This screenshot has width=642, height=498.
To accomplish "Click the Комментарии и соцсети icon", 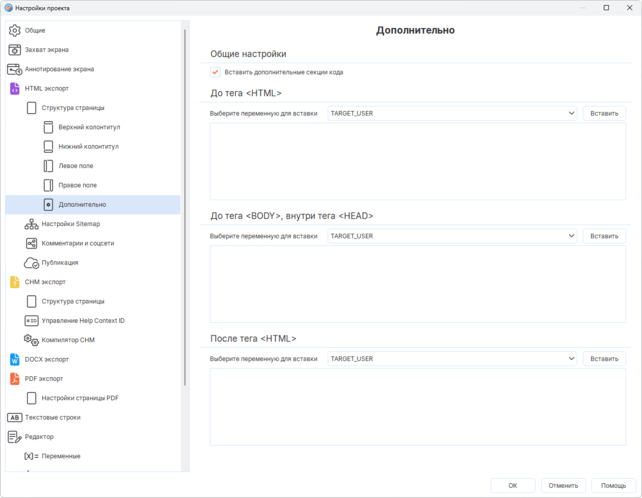I will pos(31,243).
